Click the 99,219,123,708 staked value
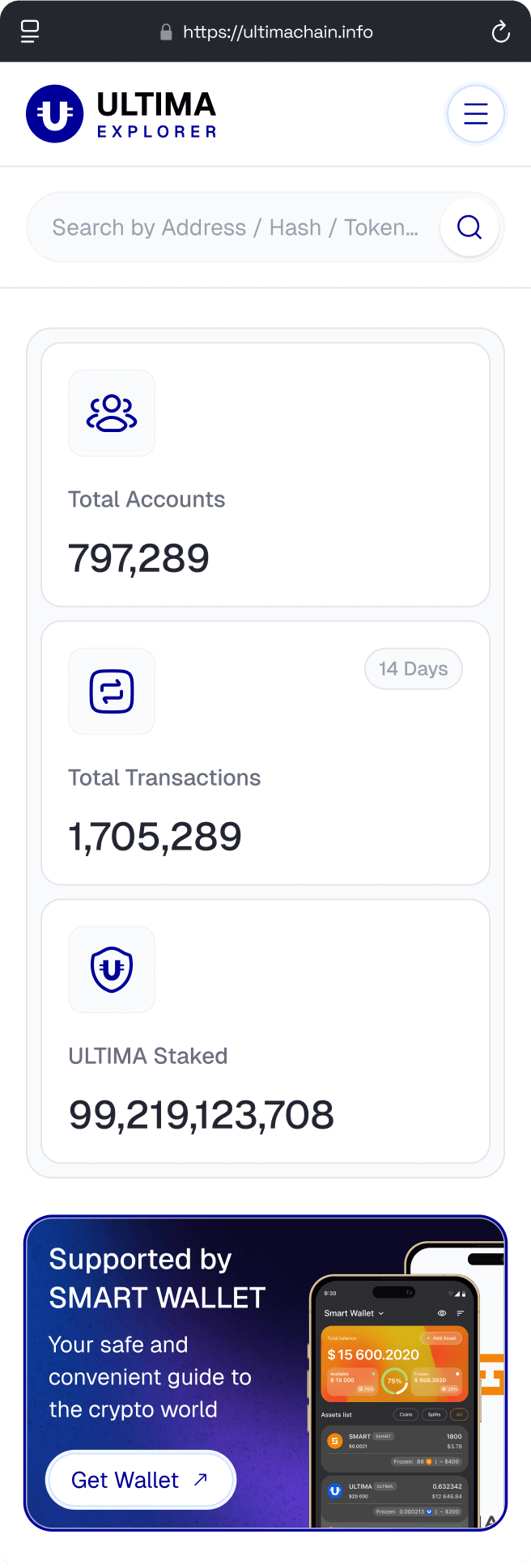Viewport: 531px width, 1568px height. [x=202, y=1115]
